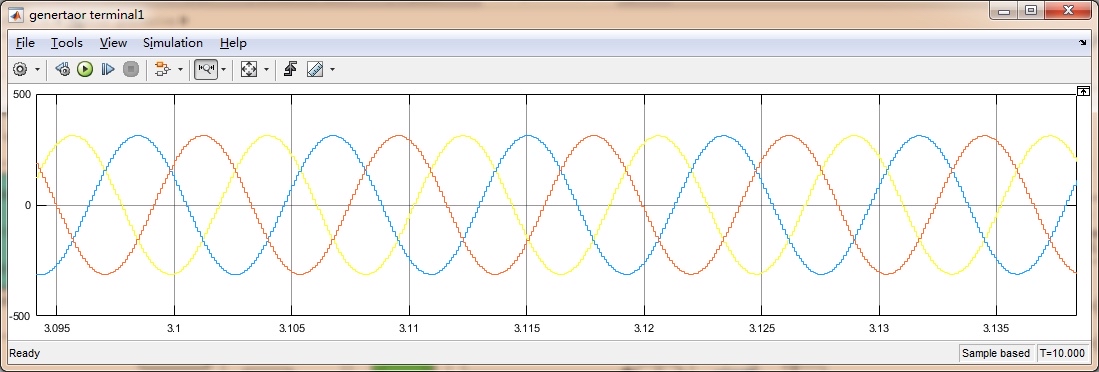Open the Help menu
This screenshot has height=372, width=1099.
[233, 43]
